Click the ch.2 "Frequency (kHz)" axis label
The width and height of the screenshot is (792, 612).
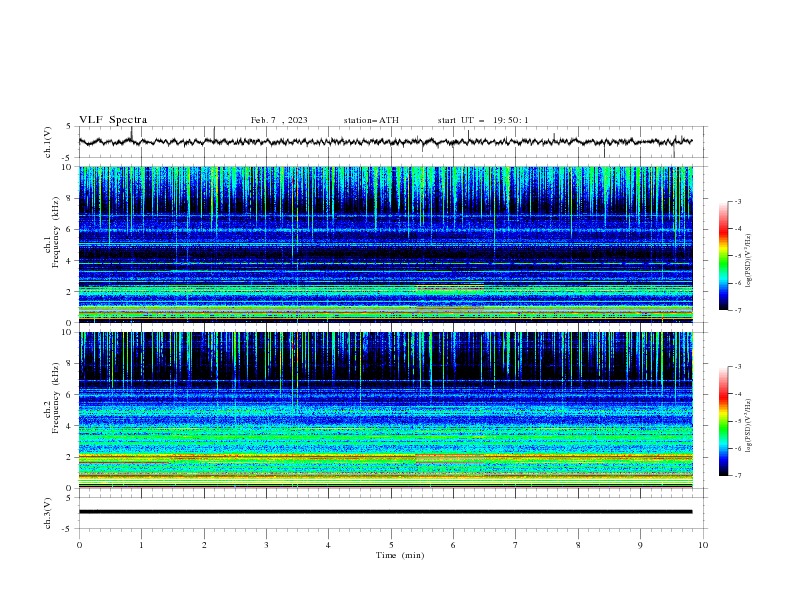coord(55,398)
